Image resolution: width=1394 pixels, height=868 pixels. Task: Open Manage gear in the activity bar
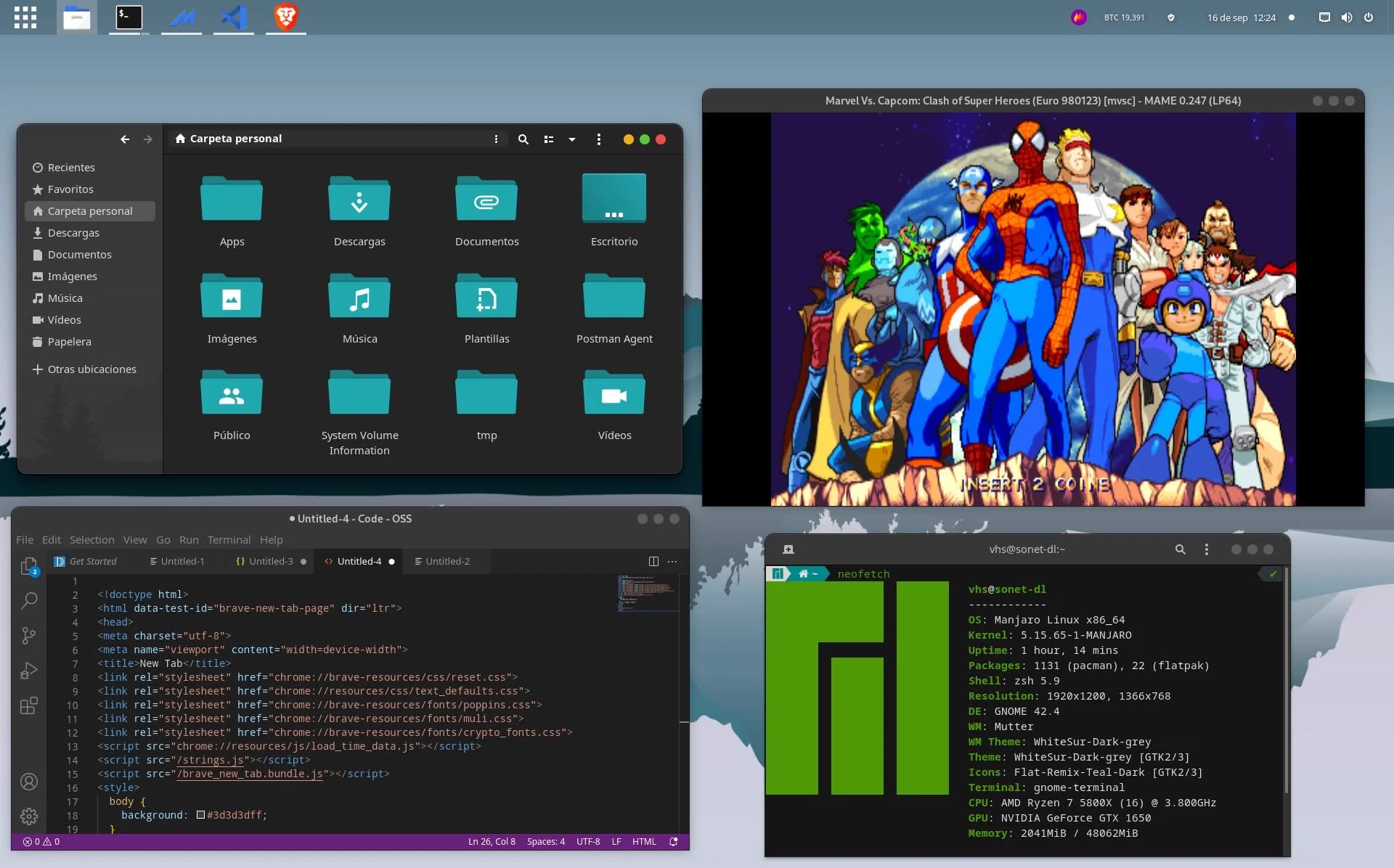point(29,816)
